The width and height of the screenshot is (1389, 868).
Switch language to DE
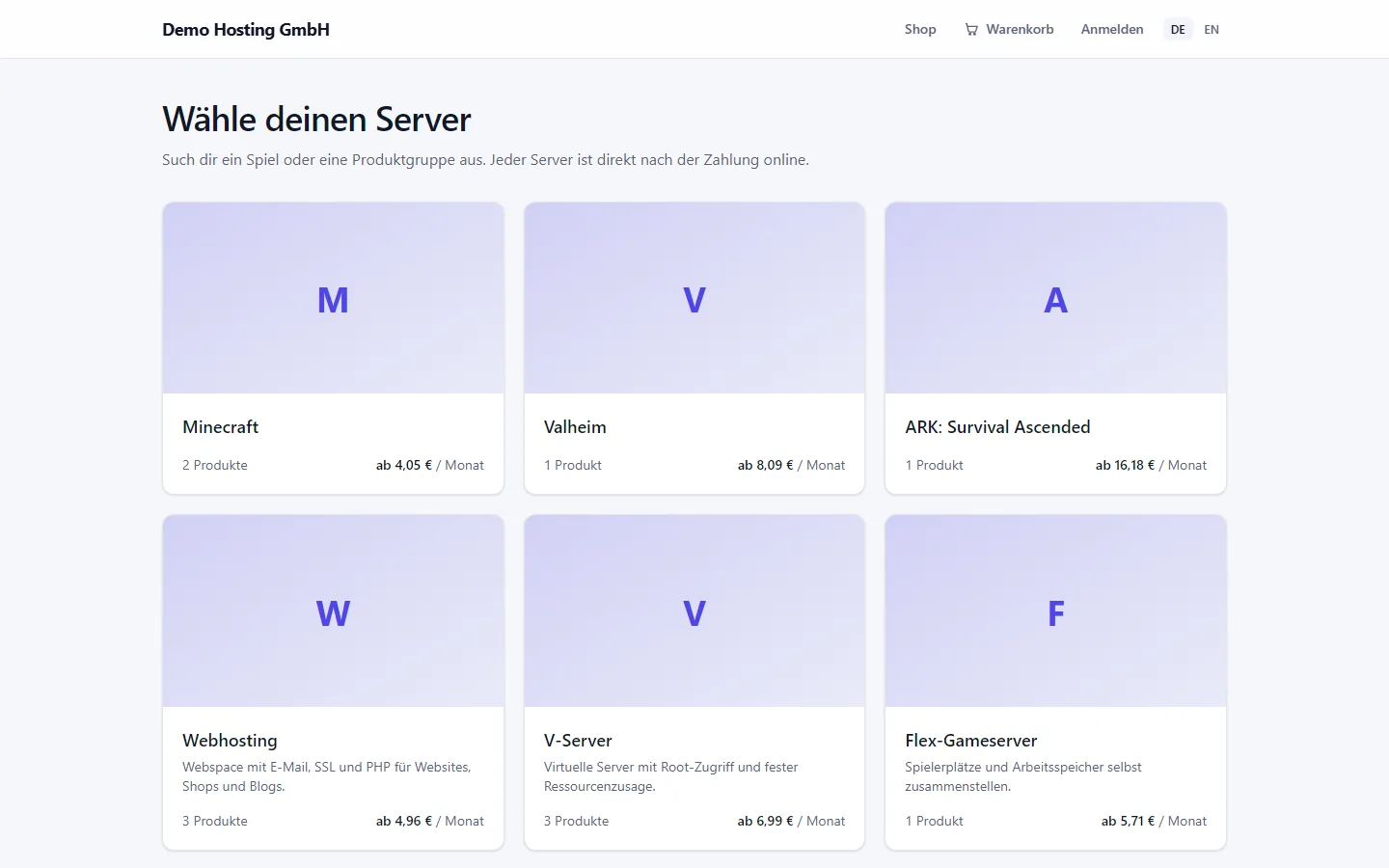point(1178,30)
